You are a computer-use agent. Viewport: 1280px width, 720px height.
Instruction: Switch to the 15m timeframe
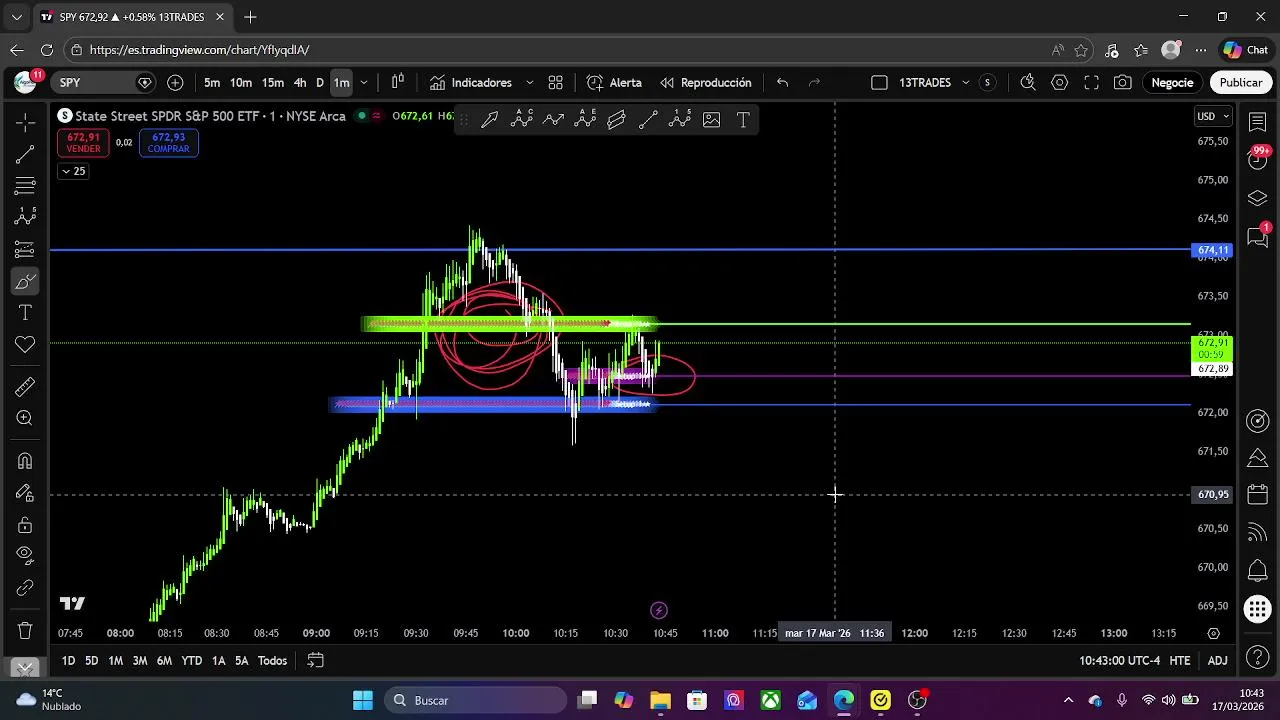point(273,83)
